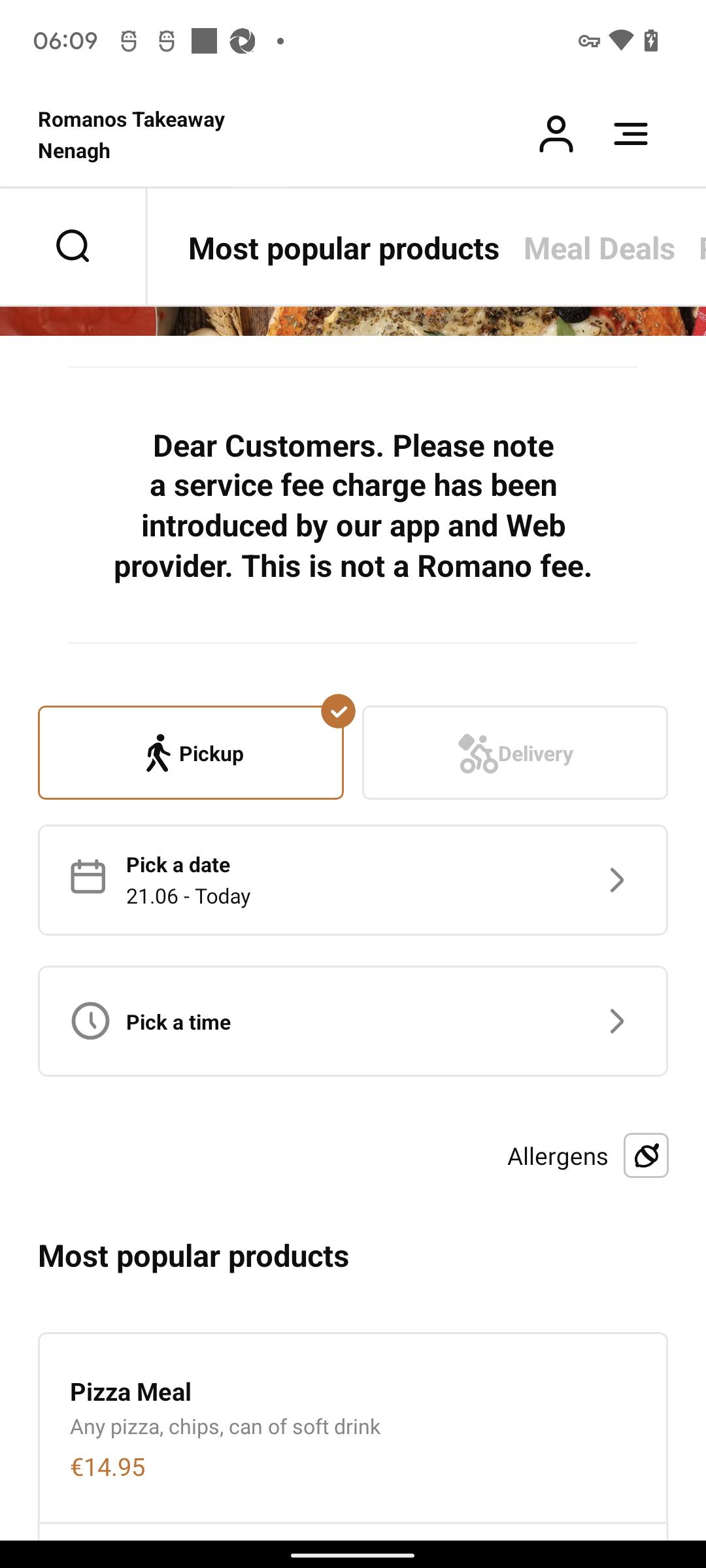The image size is (706, 1568).
Task: Switch to Most popular products tab
Action: pos(343,249)
